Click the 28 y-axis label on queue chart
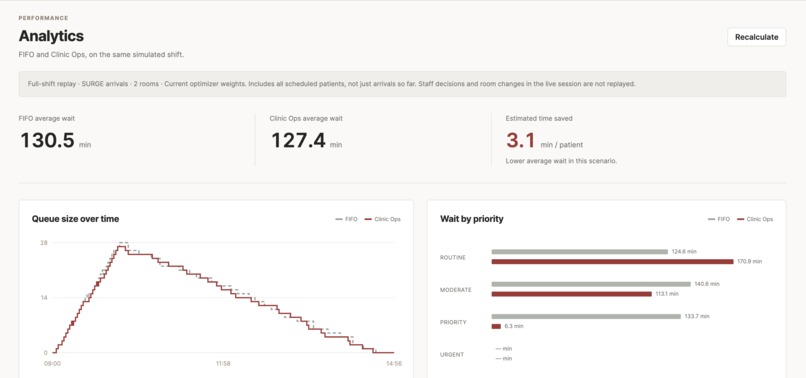This screenshot has height=378, width=806. coord(45,242)
